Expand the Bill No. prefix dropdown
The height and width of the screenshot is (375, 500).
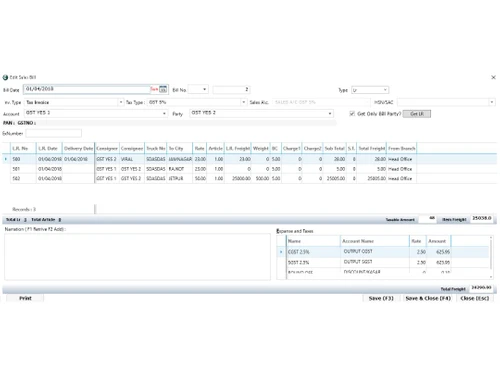(204, 89)
